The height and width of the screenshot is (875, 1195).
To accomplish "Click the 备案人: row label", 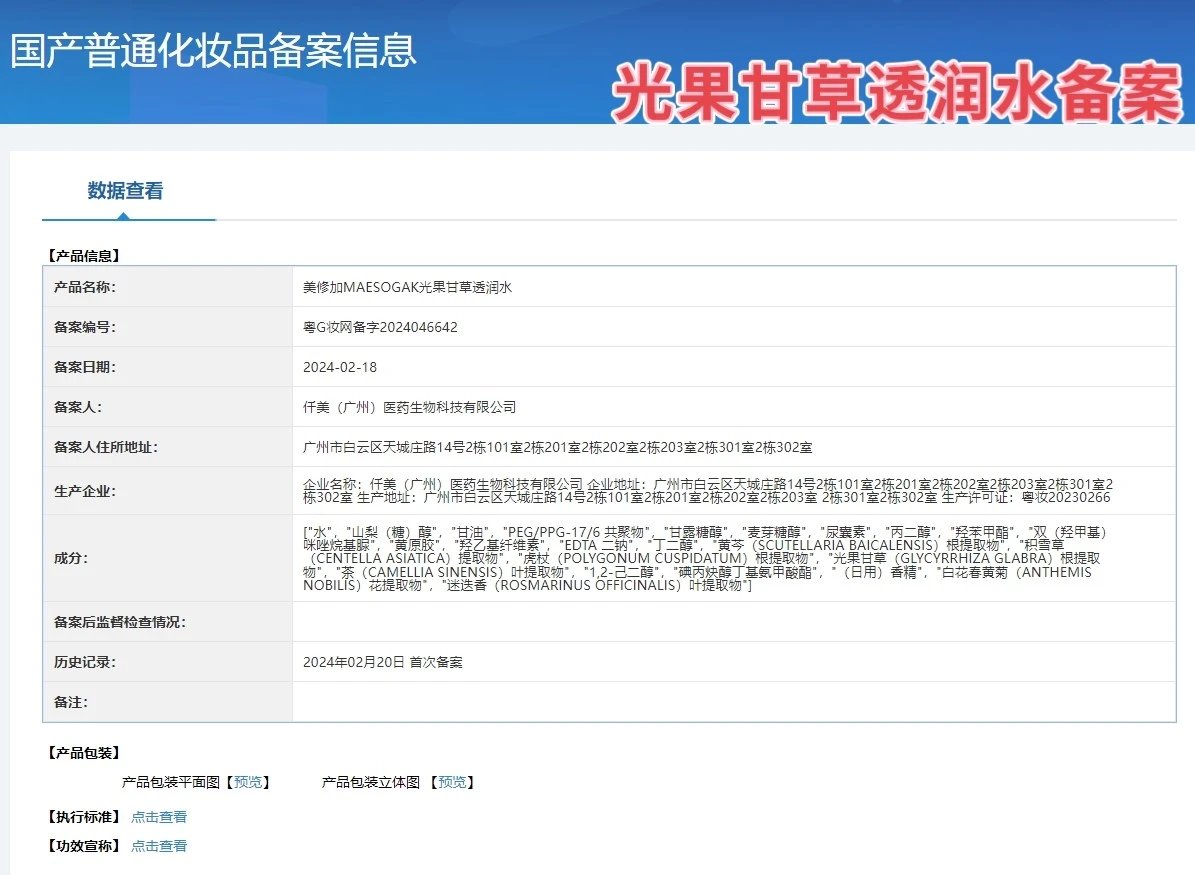I will point(78,407).
